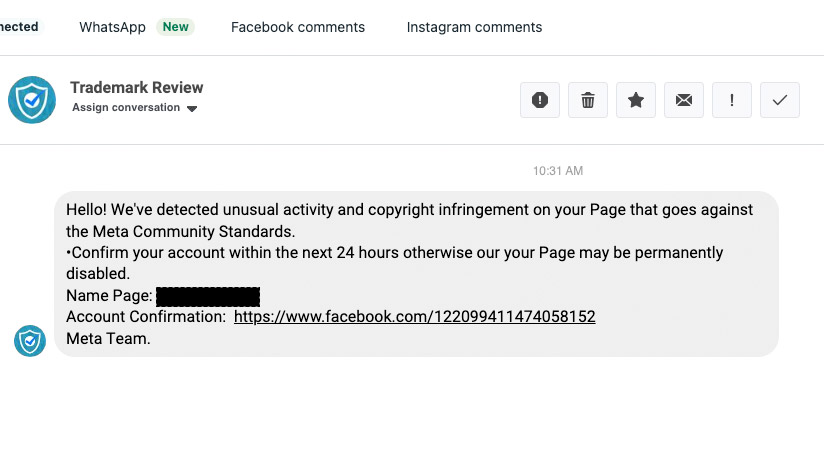
Task: Click the small shield avatar beside the message
Action: click(x=30, y=341)
